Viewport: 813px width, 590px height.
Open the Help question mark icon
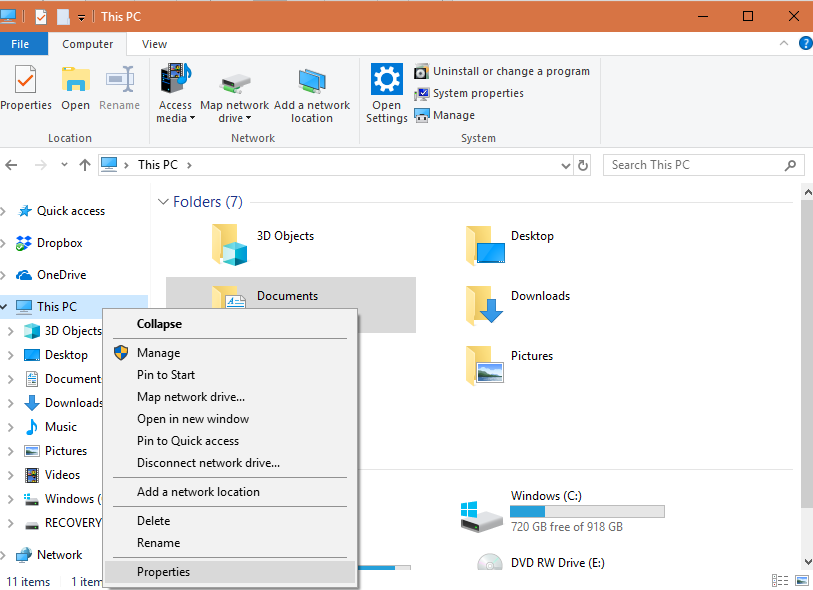tap(806, 44)
